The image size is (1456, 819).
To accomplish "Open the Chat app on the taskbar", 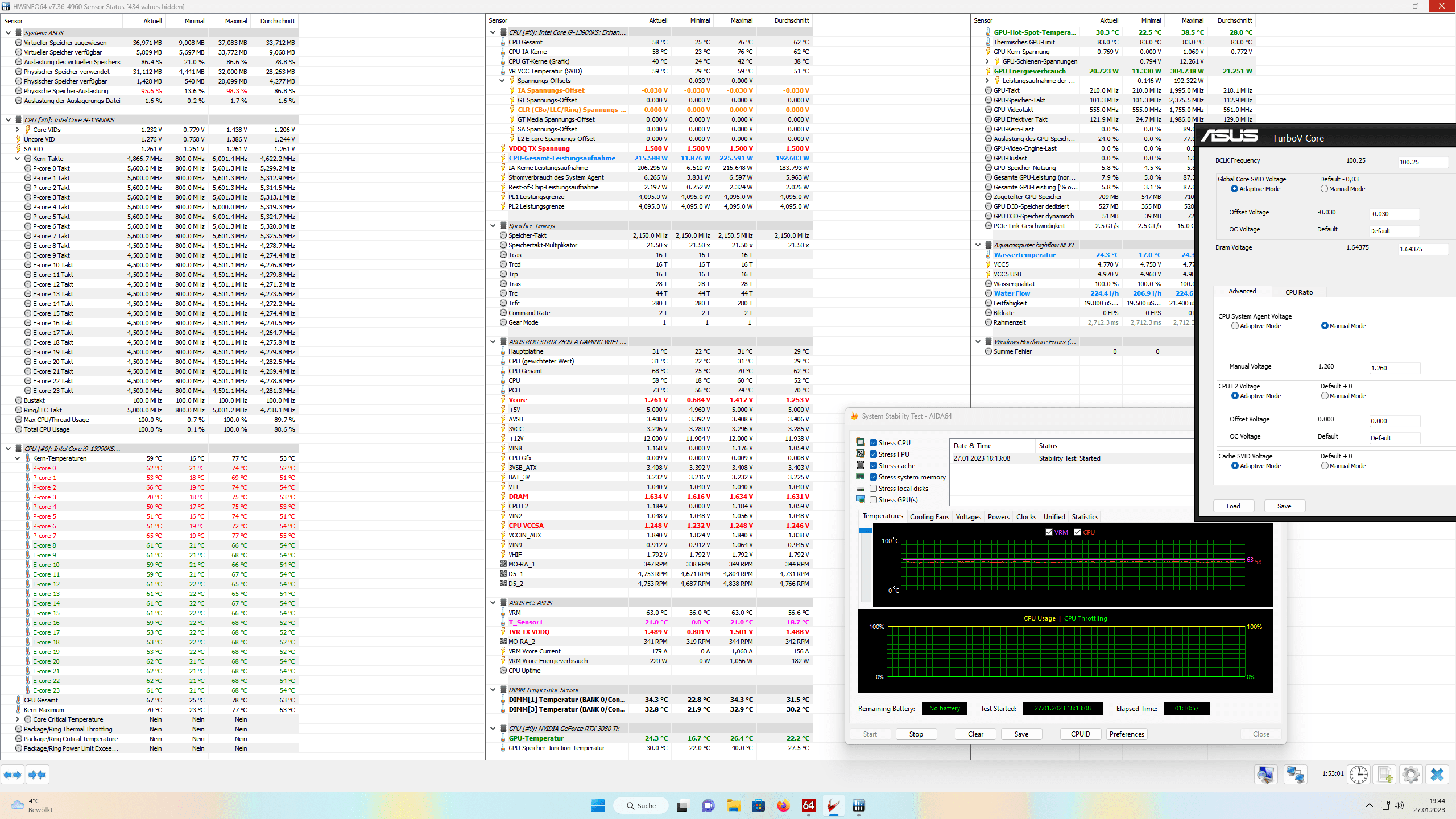I will [708, 805].
